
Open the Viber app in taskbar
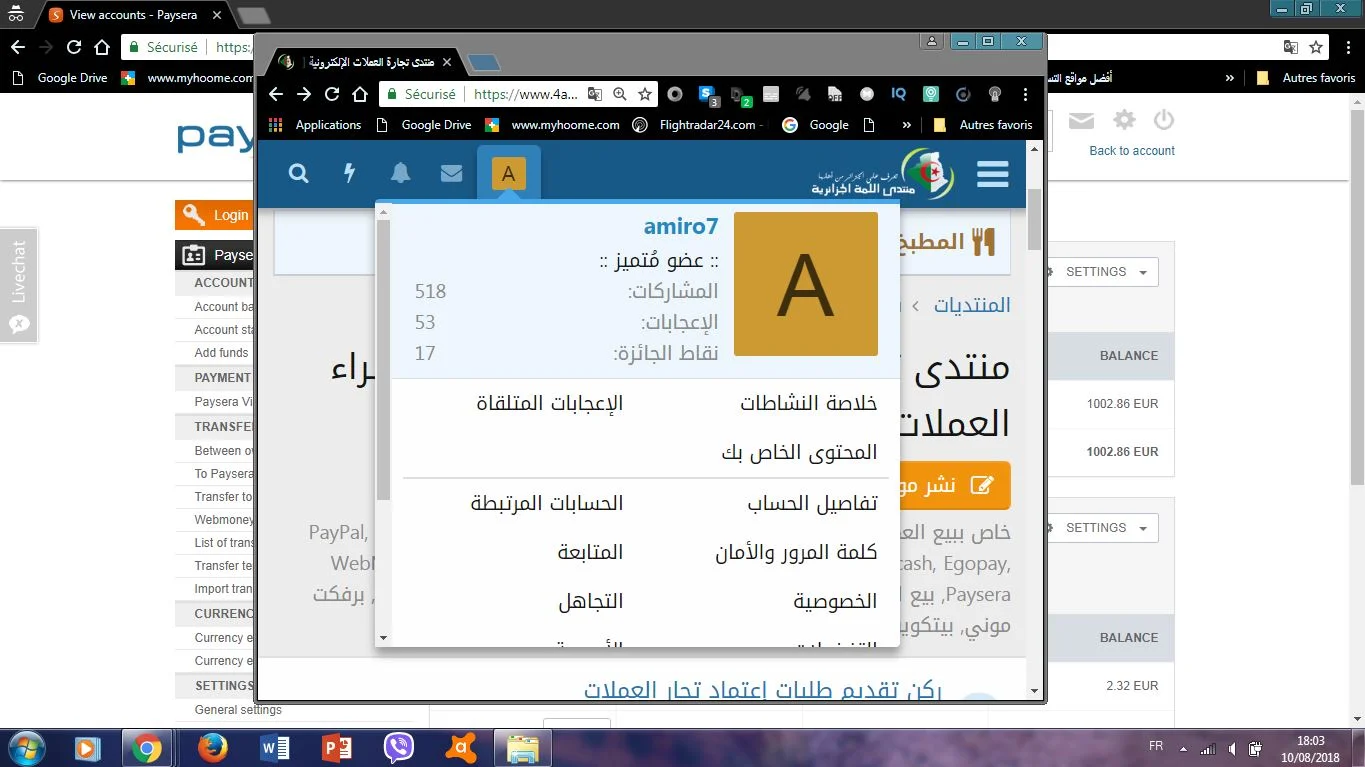click(399, 747)
